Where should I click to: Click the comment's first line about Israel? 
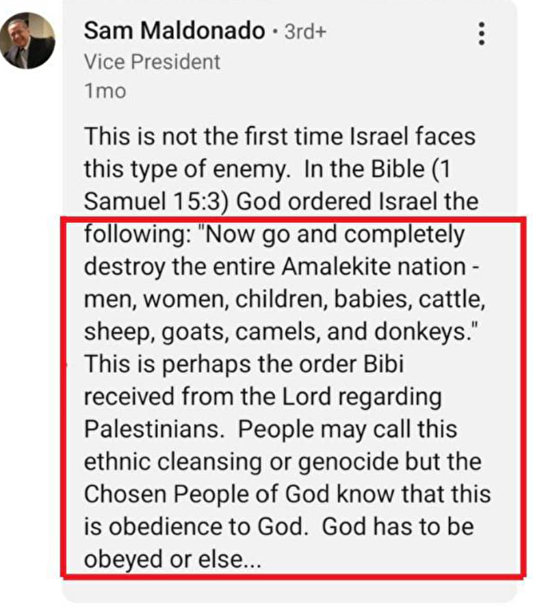click(279, 136)
